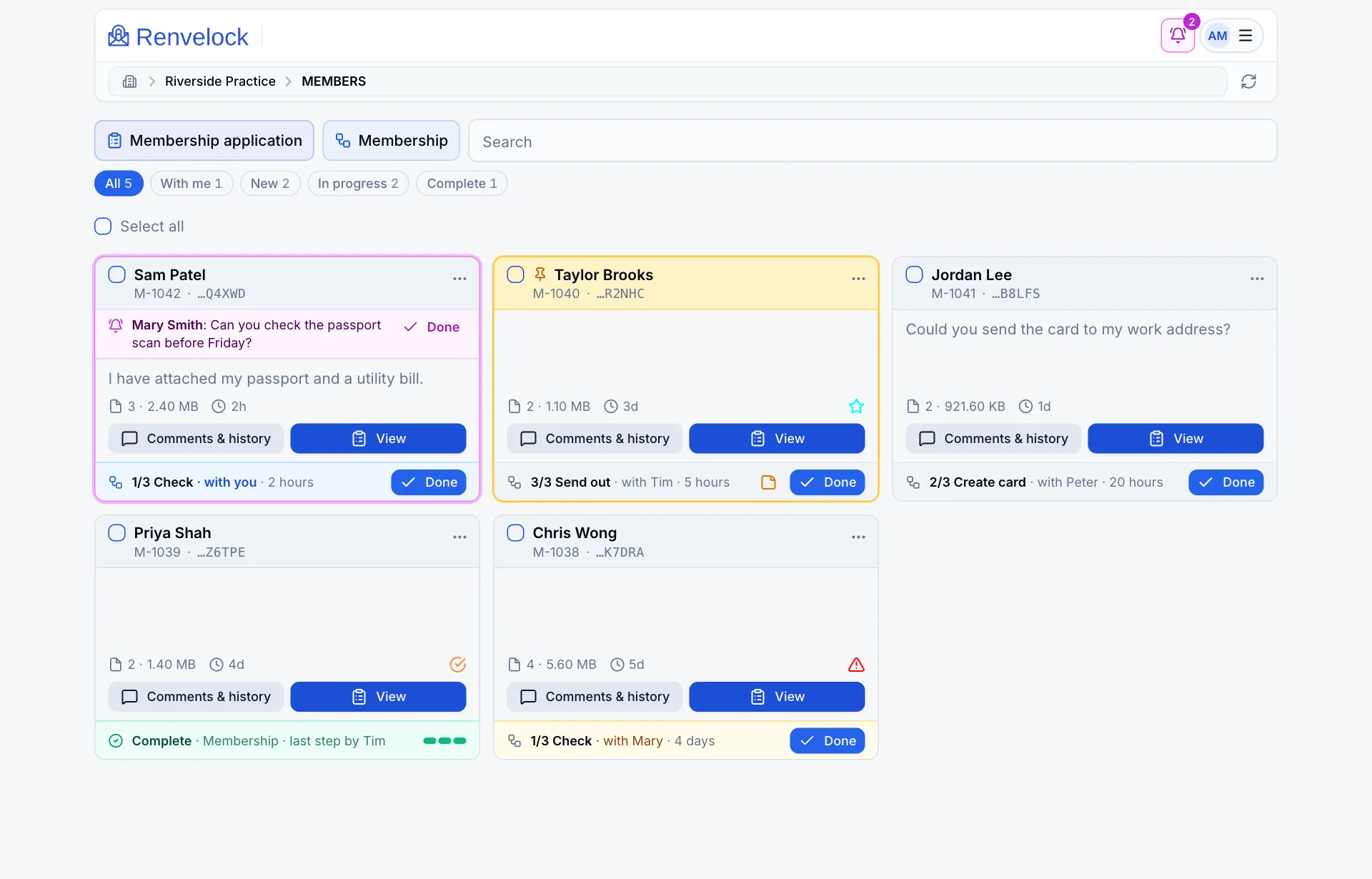This screenshot has width=1372, height=879.
Task: Click the green complete icon on Priya Shah footer
Action: coord(116,741)
